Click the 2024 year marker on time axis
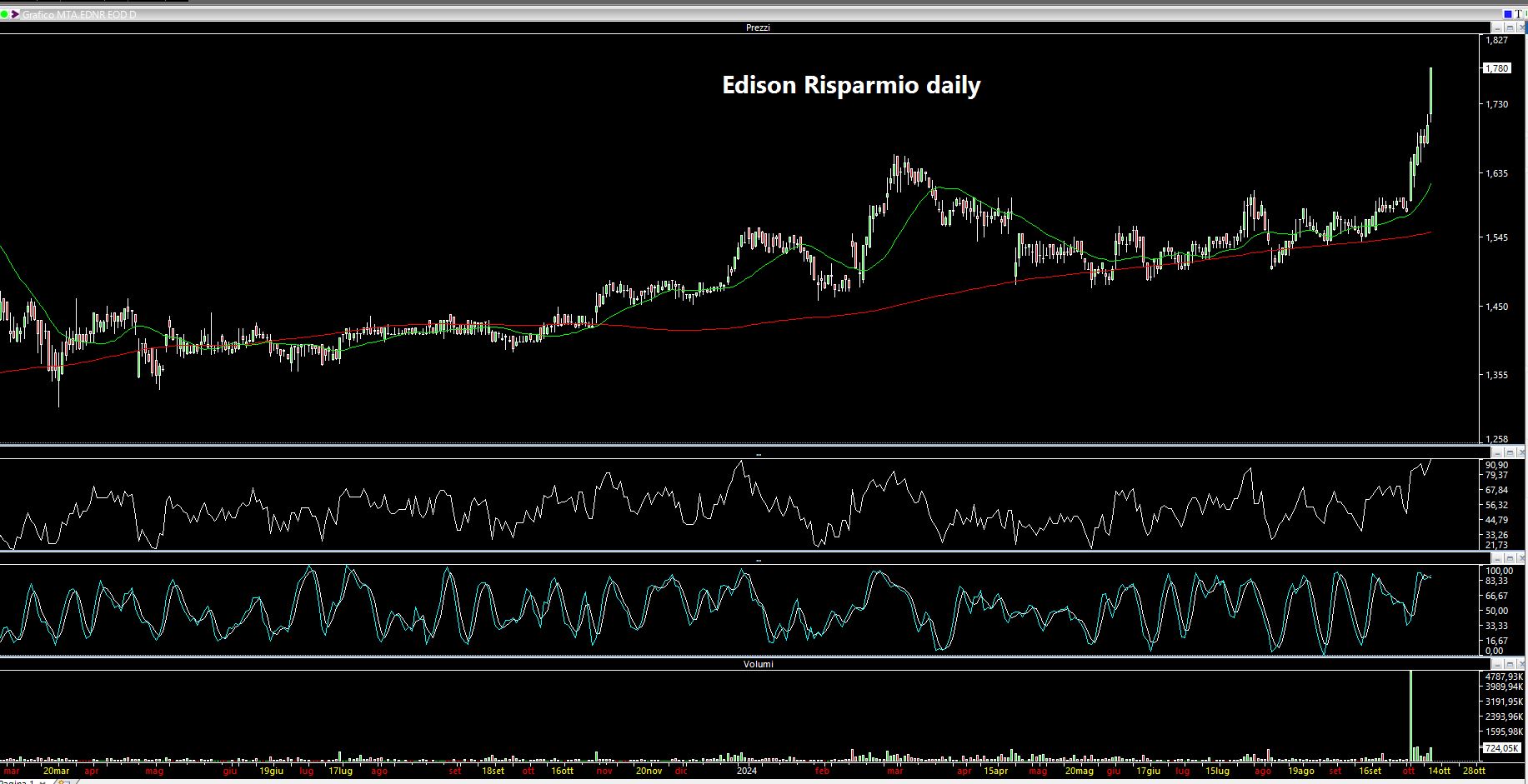The image size is (1528, 784). click(747, 771)
